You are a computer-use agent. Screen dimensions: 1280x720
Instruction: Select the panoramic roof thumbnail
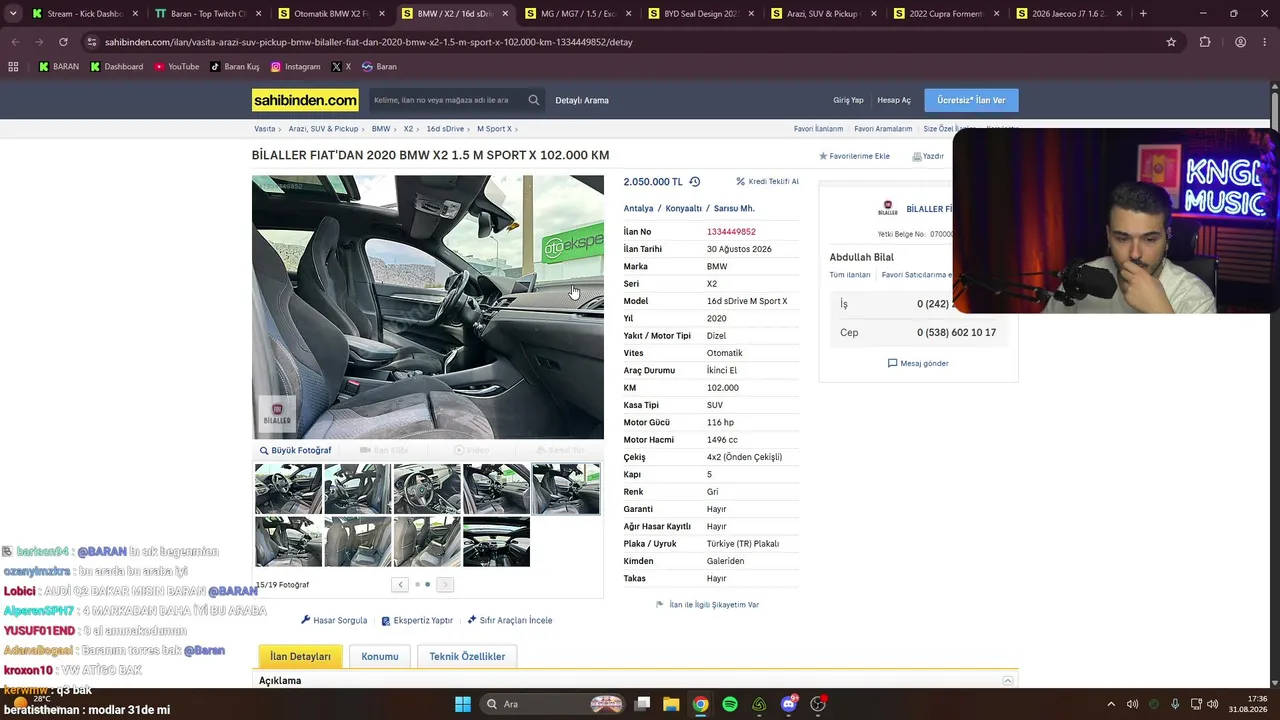pyautogui.click(x=496, y=542)
